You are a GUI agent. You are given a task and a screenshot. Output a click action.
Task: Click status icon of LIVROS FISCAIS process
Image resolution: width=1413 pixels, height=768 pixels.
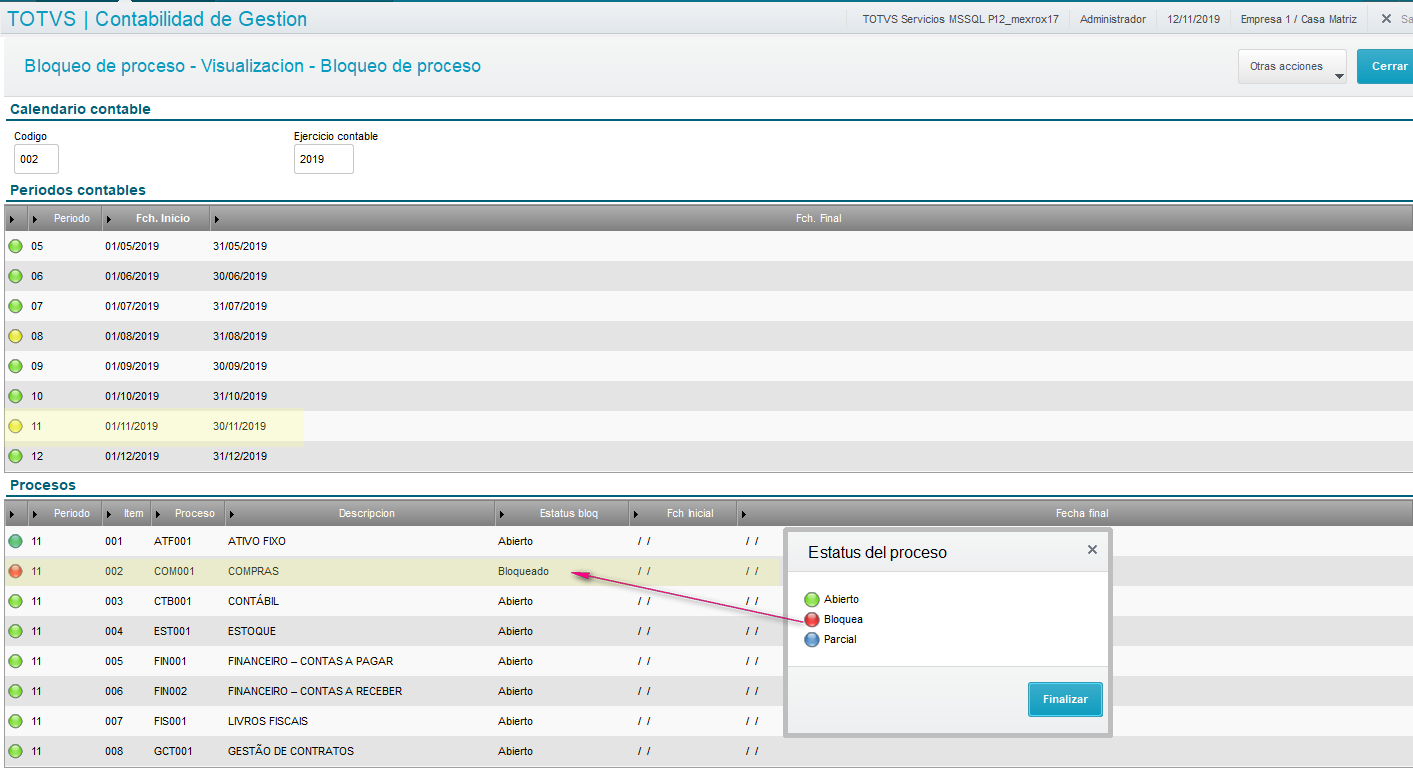tap(15, 721)
